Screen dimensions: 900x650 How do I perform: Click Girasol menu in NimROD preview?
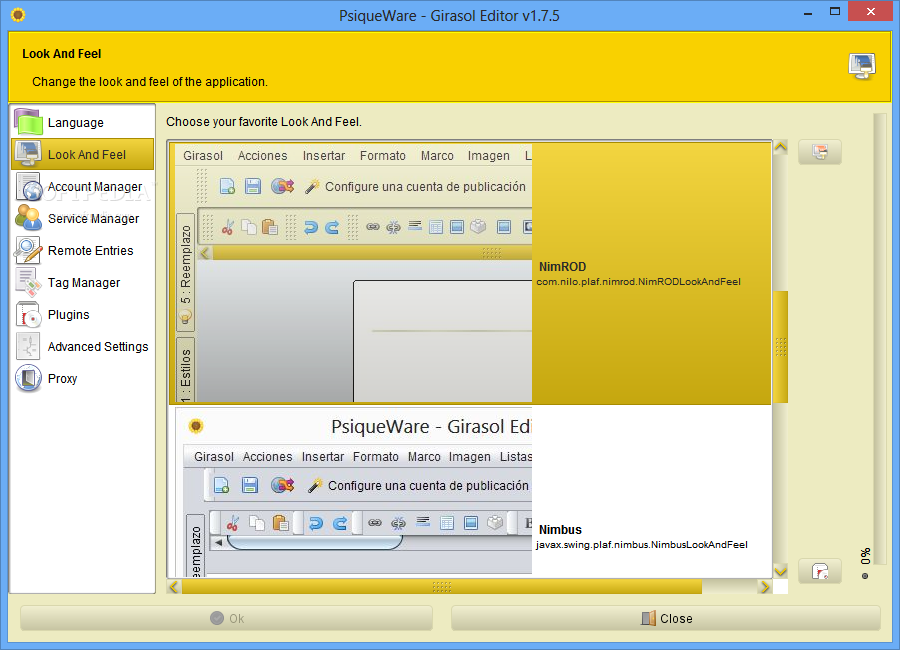(203, 156)
